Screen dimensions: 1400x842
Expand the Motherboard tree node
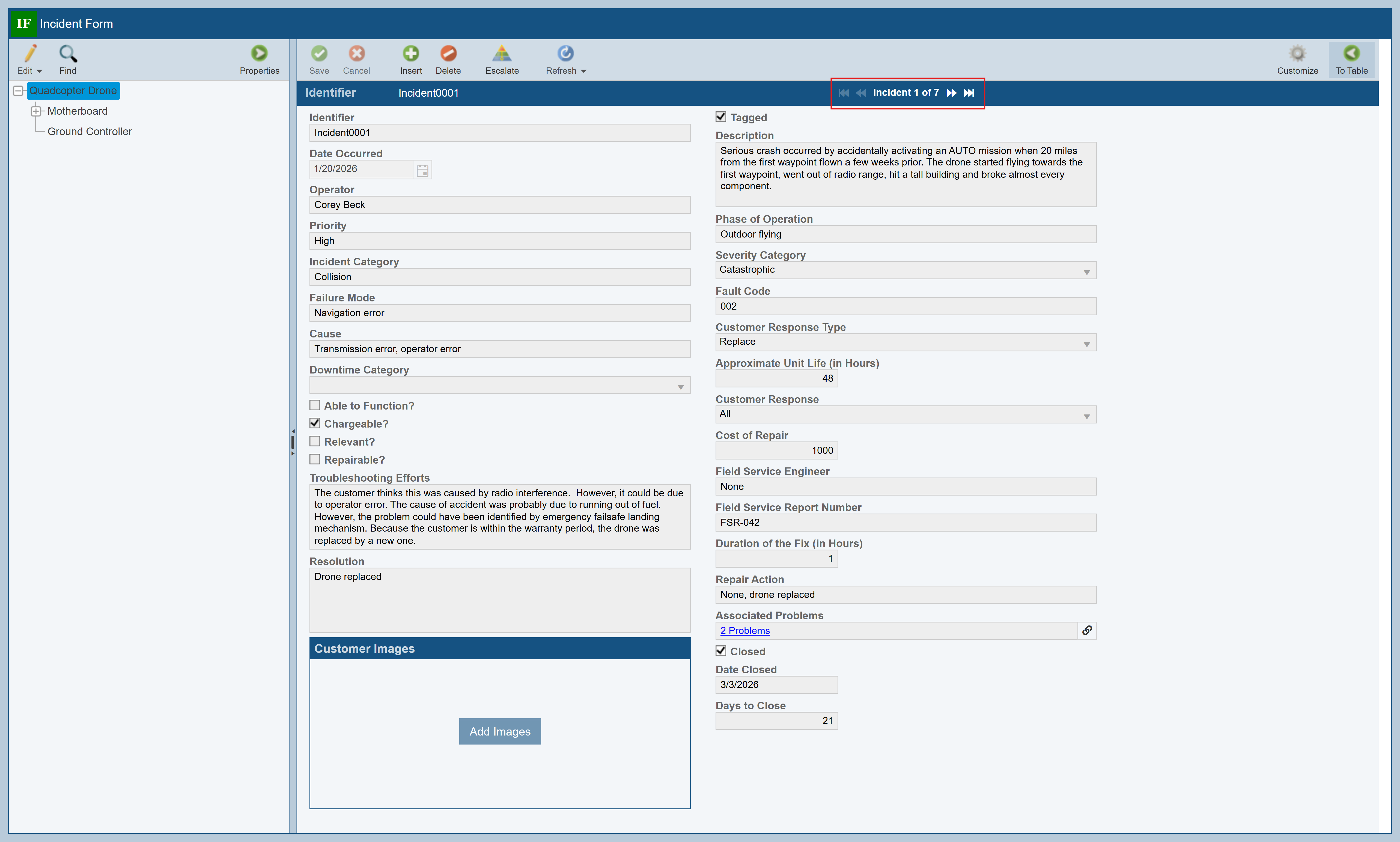(36, 111)
